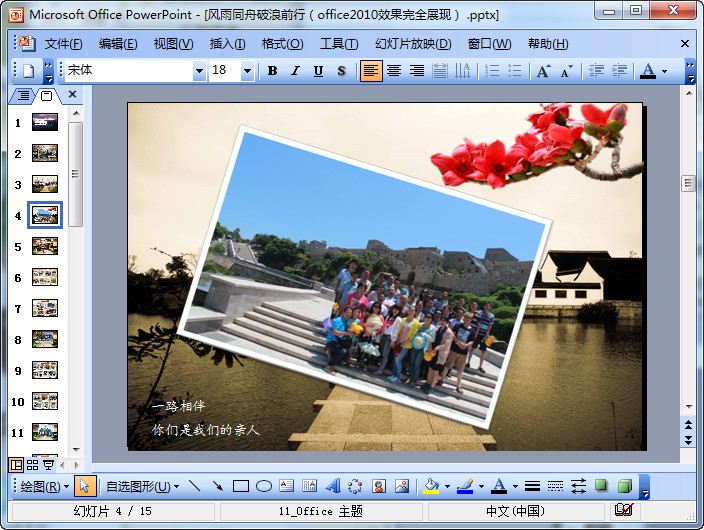Select the Rectangle drawing tool
Viewport: 704px width, 530px height.
coord(241,486)
